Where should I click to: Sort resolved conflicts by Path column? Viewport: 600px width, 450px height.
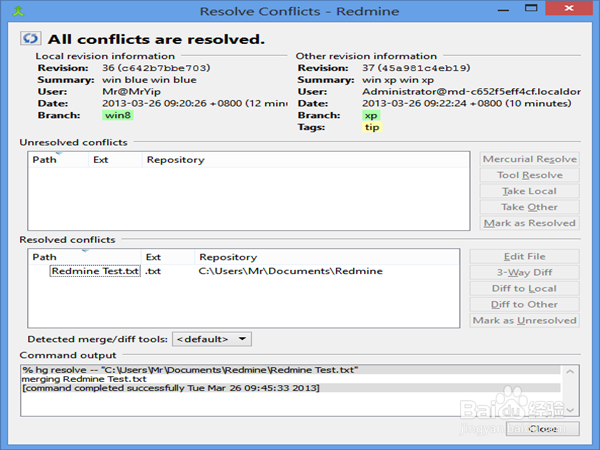click(x=85, y=257)
